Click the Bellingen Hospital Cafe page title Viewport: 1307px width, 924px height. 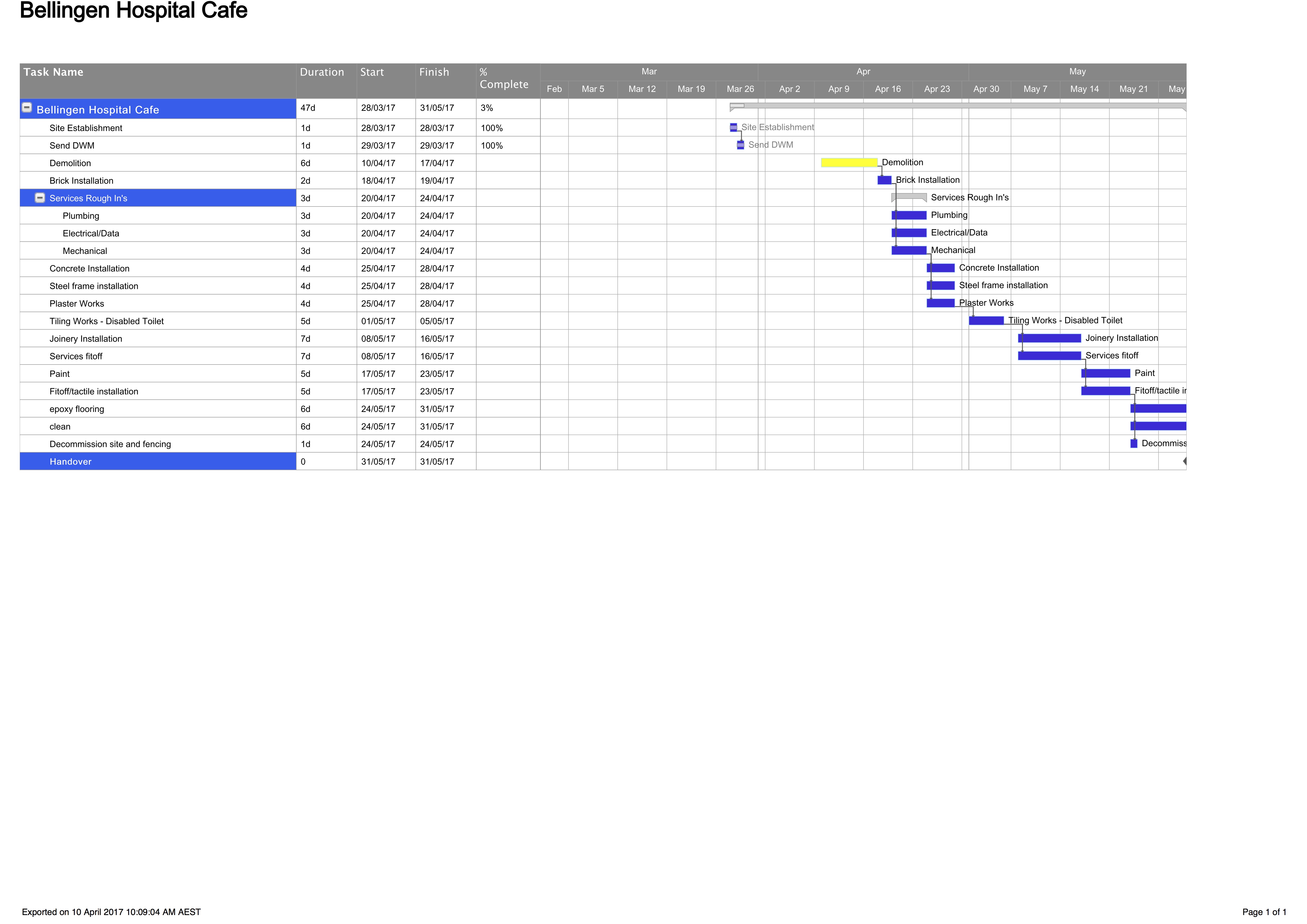coord(134,11)
